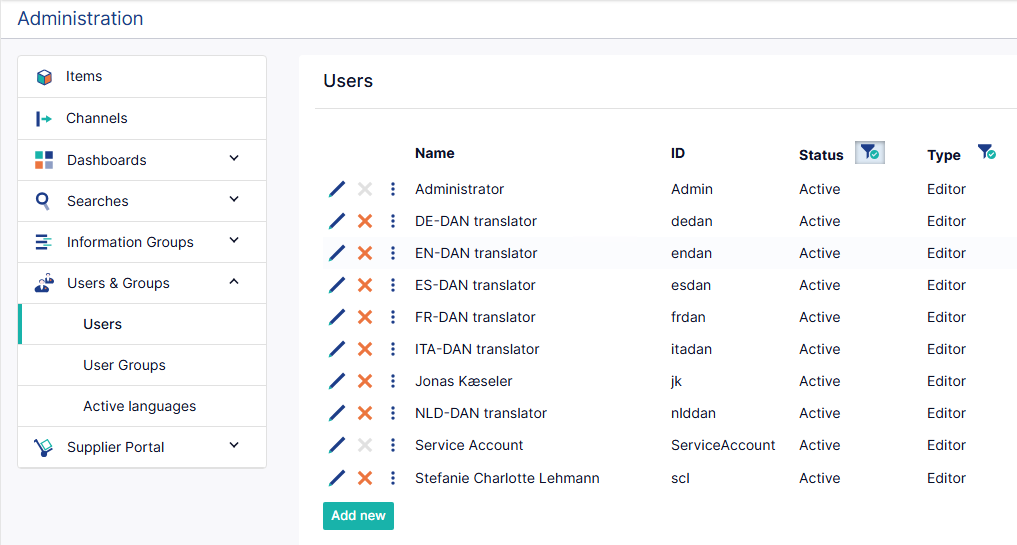
Task: Expand the Dashboards section chevron
Action: [234, 158]
